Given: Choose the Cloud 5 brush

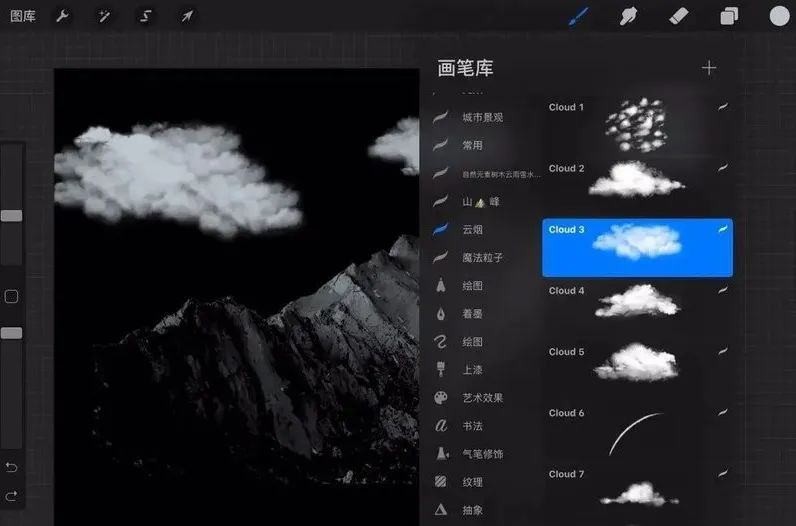Looking at the screenshot, I should point(637,363).
